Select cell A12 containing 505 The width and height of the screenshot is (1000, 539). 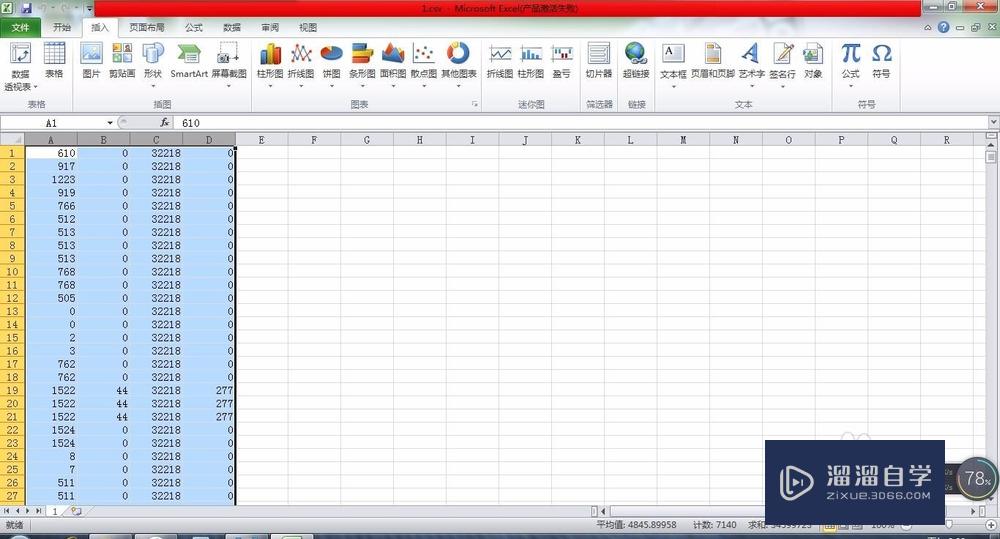point(51,298)
